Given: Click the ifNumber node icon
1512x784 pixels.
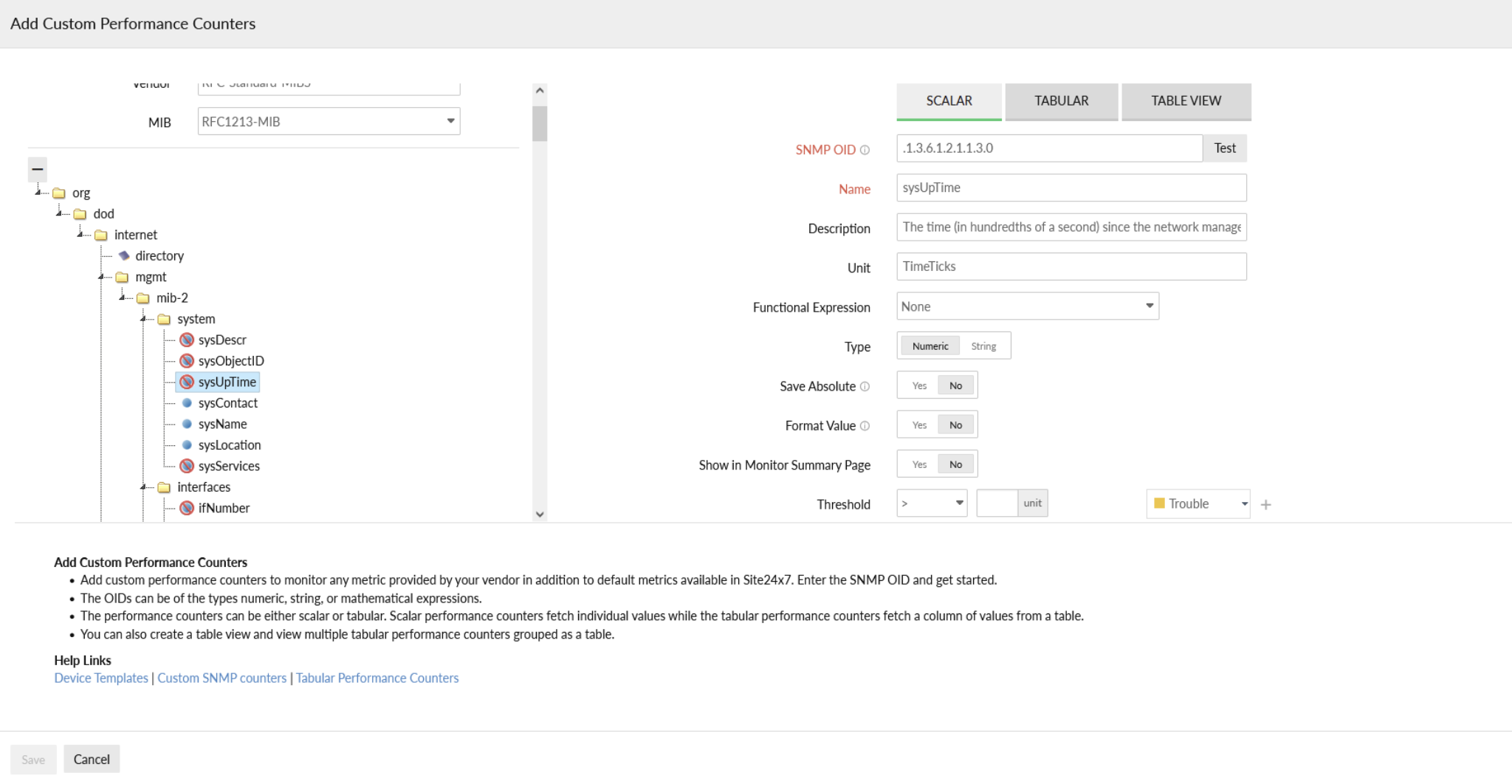Looking at the screenshot, I should [x=187, y=508].
